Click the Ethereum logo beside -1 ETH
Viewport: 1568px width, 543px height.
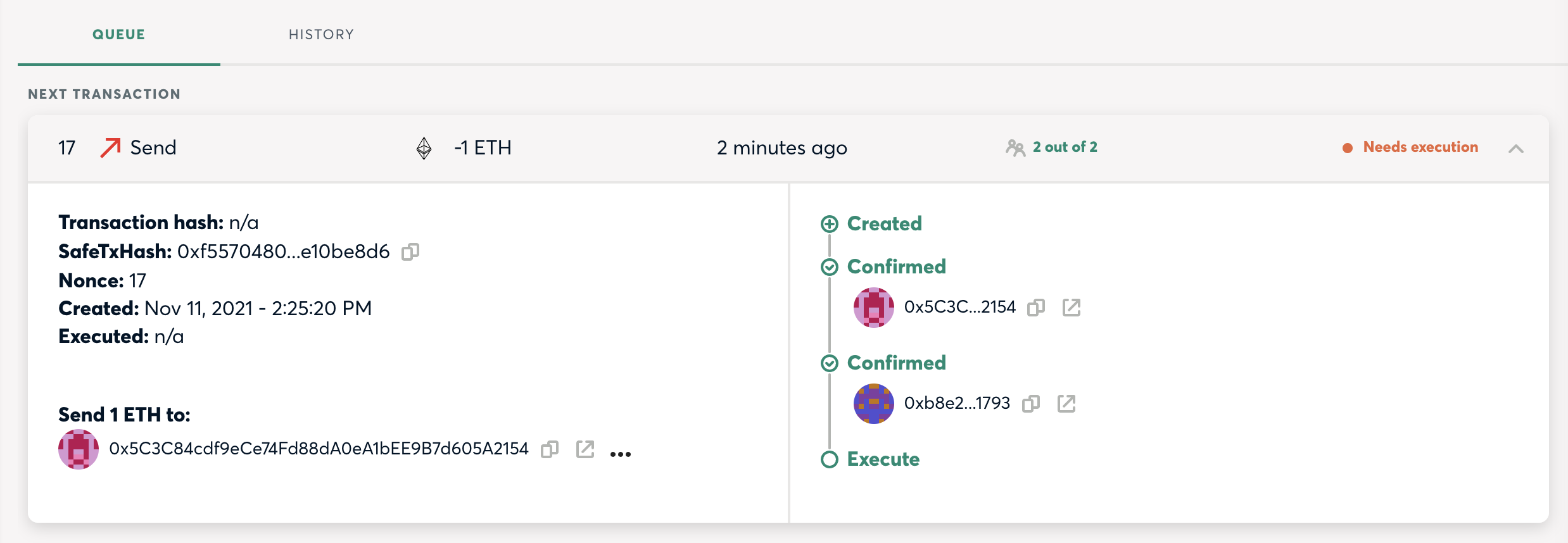click(424, 147)
